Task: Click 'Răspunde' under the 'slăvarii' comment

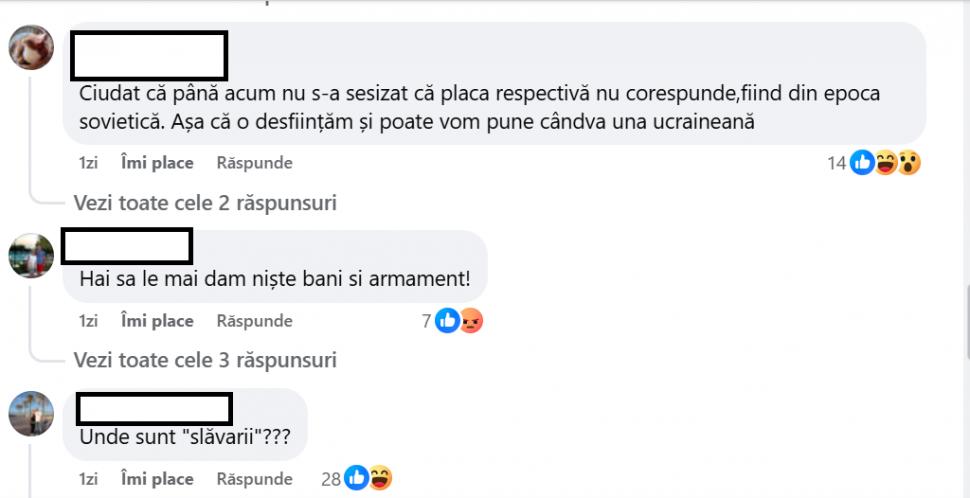Action: (254, 479)
